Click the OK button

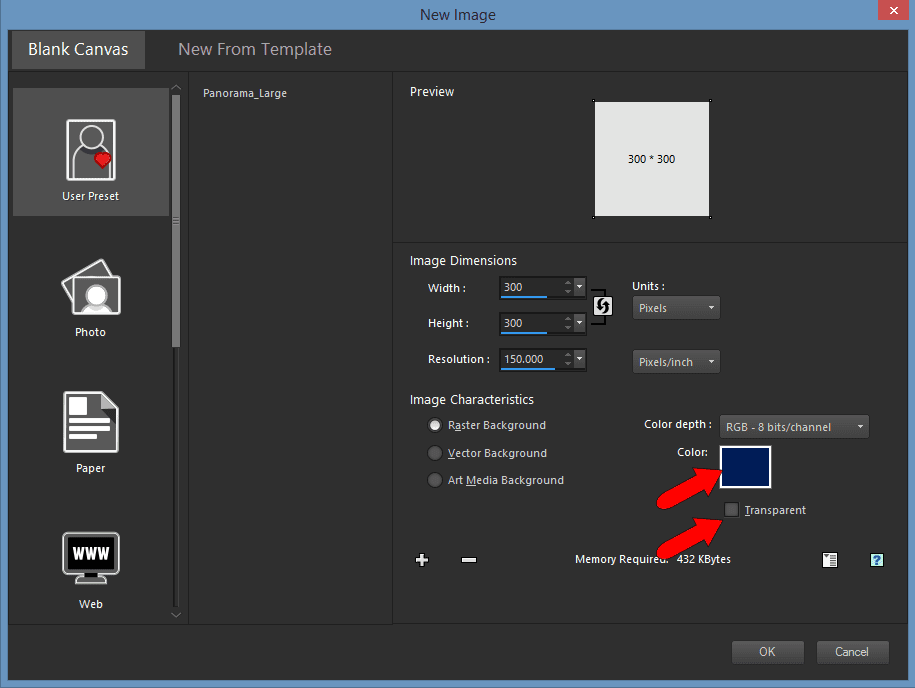coord(767,652)
